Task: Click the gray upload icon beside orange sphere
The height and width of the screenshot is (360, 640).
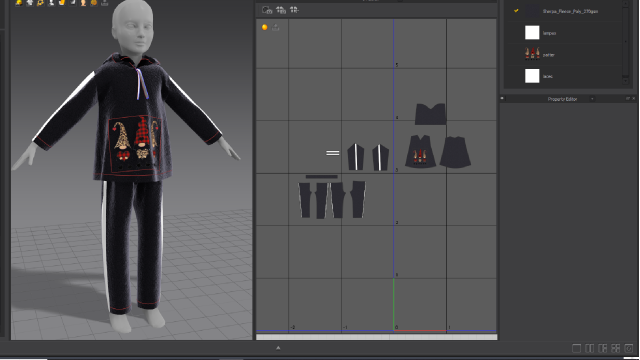Action: pyautogui.click(x=276, y=27)
